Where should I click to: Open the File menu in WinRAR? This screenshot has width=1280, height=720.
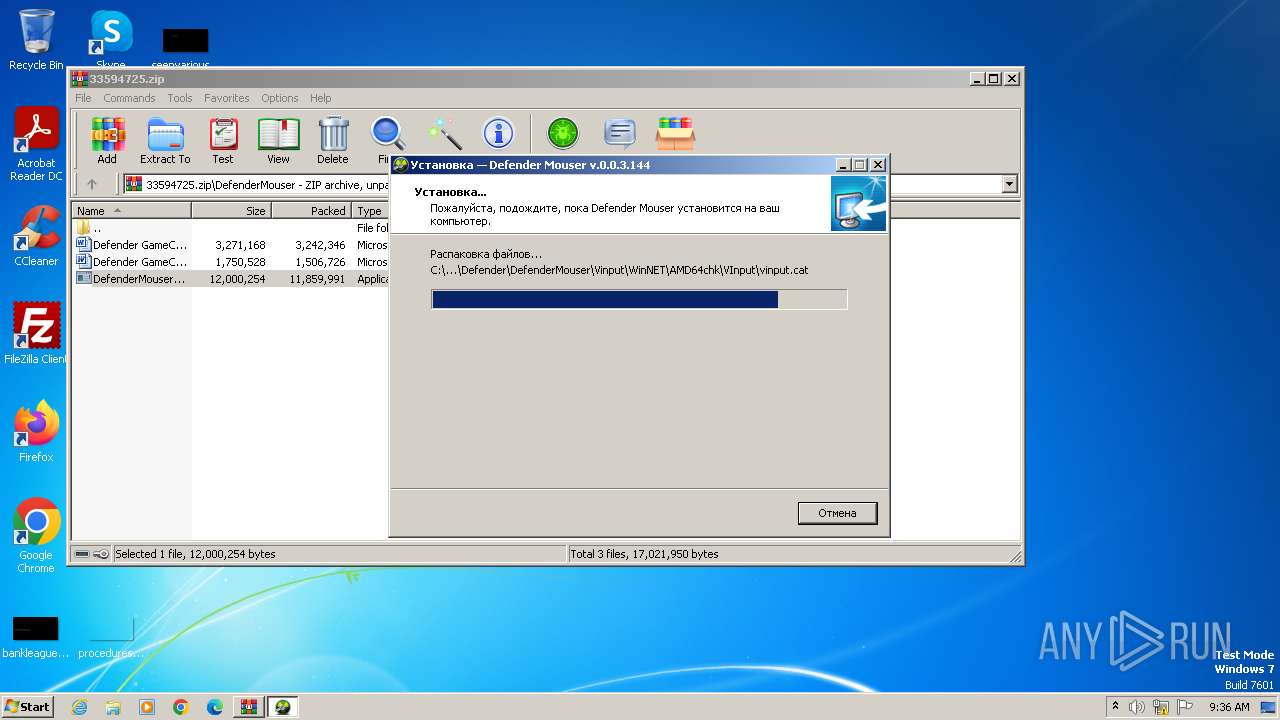83,98
